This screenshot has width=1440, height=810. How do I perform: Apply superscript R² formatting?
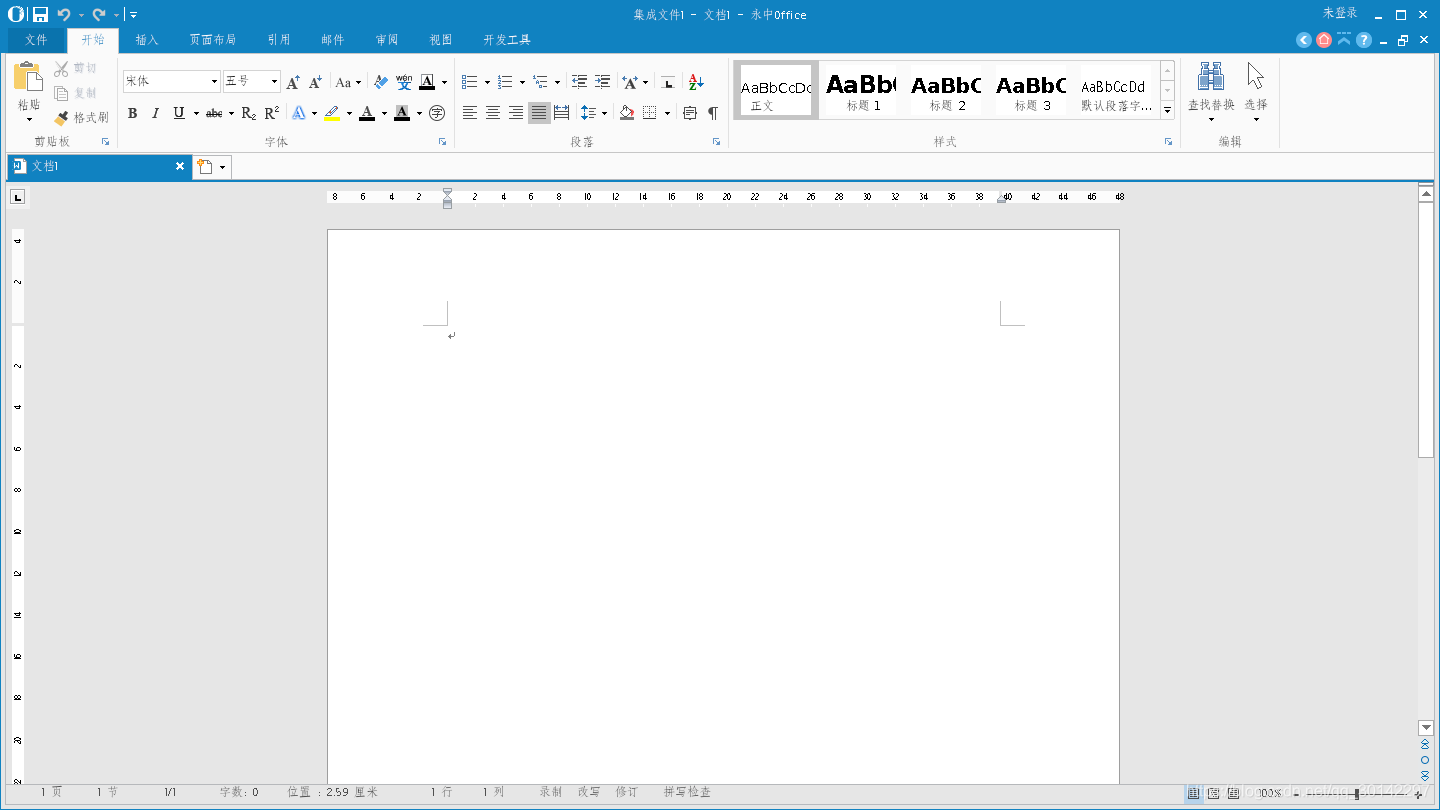click(271, 113)
